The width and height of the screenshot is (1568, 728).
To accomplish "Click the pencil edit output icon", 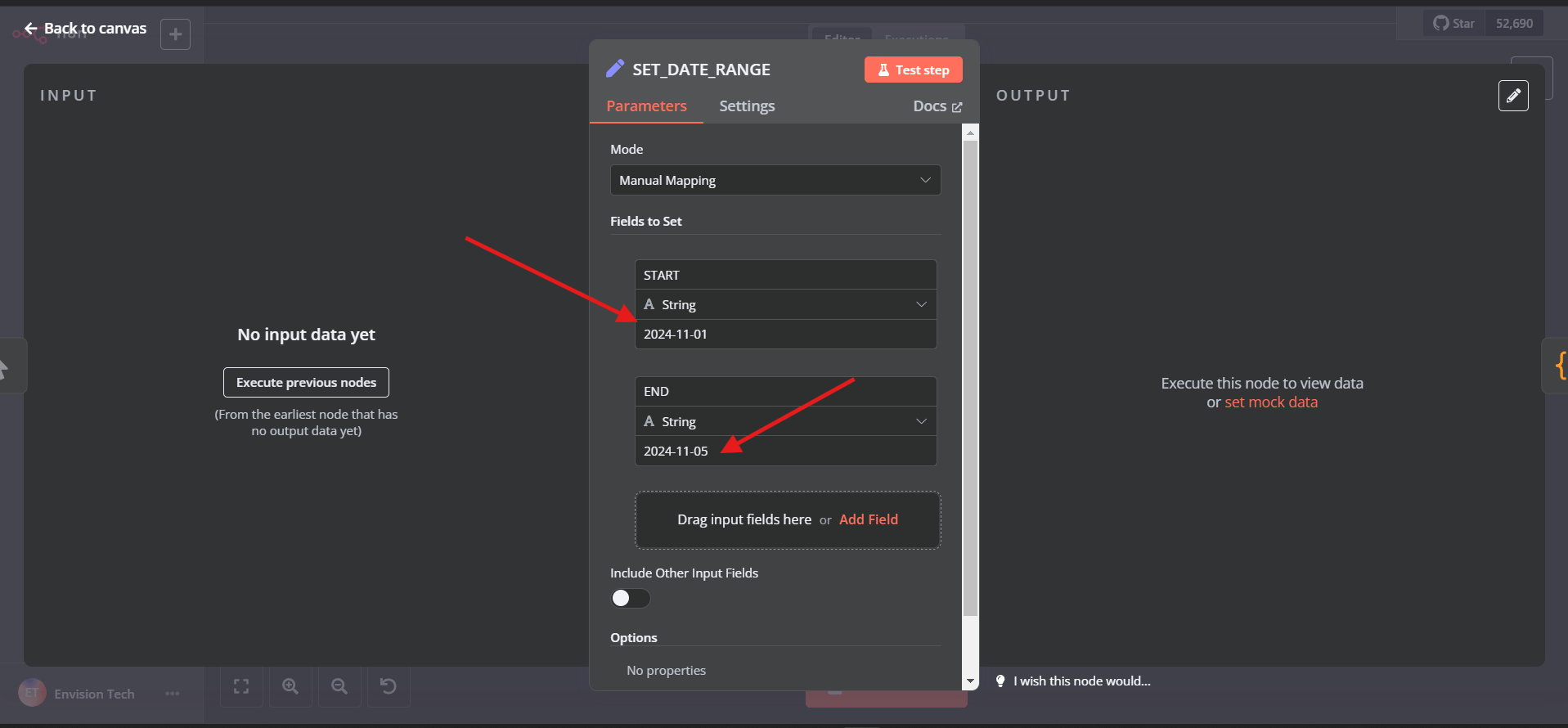I will tap(1512, 96).
